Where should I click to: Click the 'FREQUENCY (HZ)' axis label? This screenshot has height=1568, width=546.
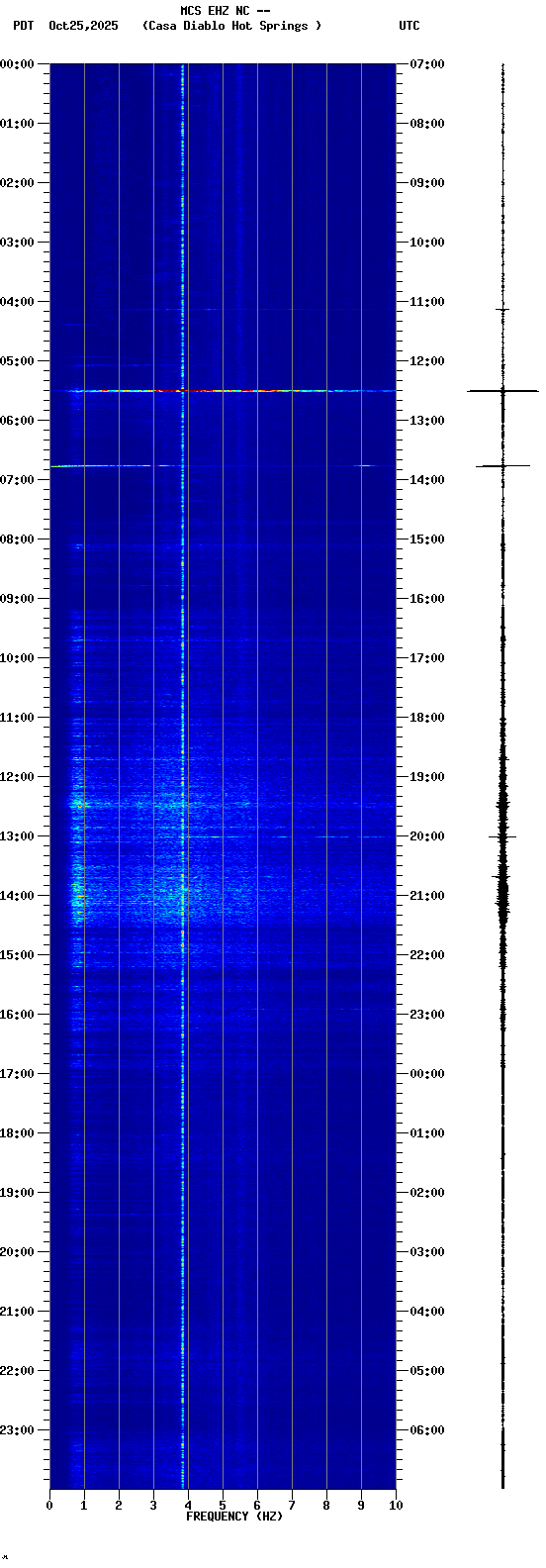[x=234, y=1517]
